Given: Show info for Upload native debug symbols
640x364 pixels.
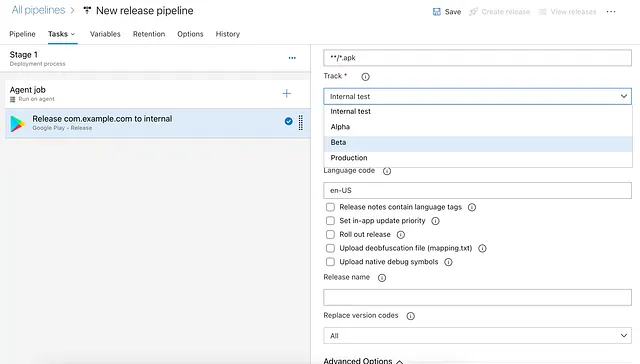Looking at the screenshot, I should [x=448, y=262].
